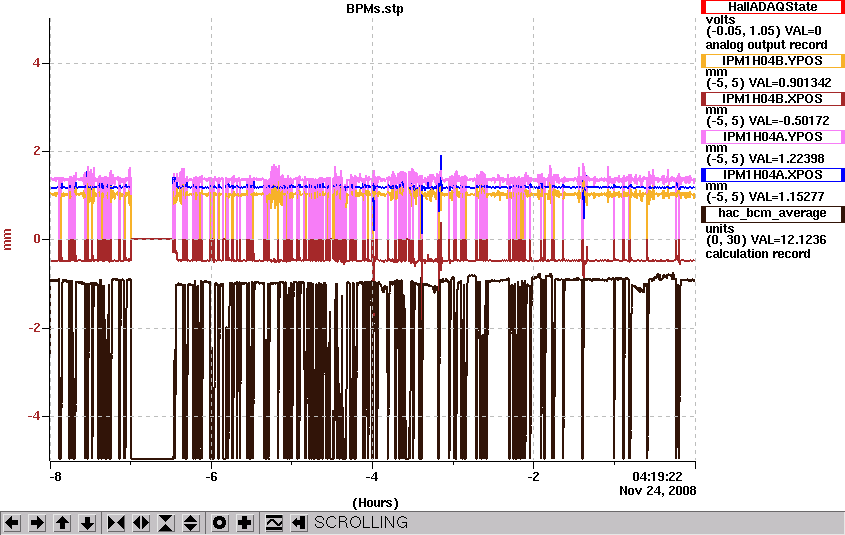Click the plus toolbar icon
The height and width of the screenshot is (535, 845).
(x=245, y=523)
